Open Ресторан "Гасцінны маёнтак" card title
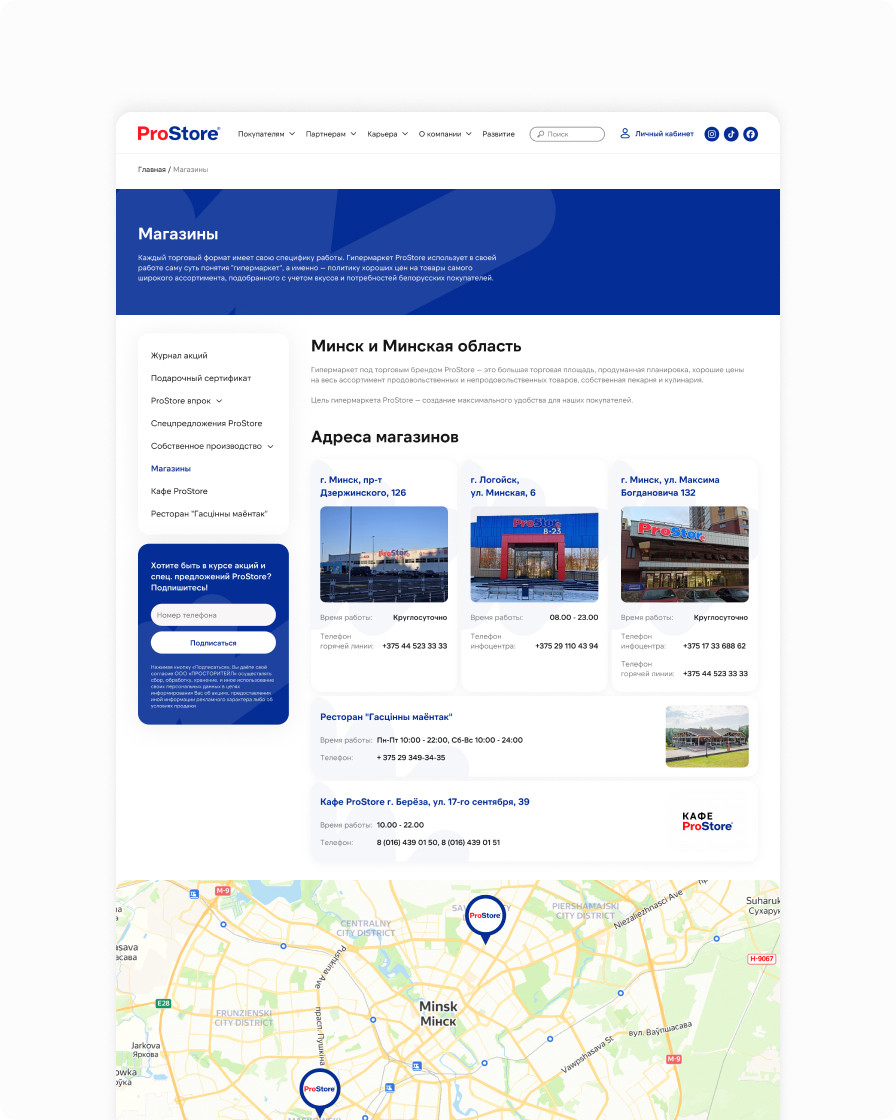The height and width of the screenshot is (1120, 896). click(x=386, y=717)
